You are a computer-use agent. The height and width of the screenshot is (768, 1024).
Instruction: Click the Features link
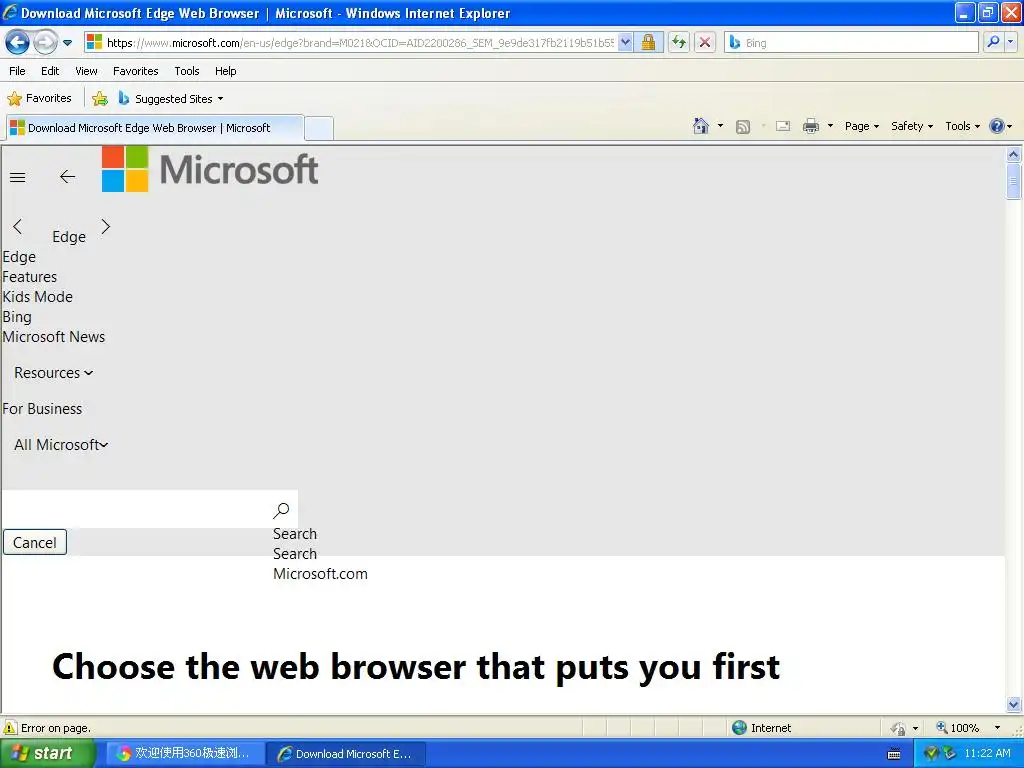click(x=29, y=277)
